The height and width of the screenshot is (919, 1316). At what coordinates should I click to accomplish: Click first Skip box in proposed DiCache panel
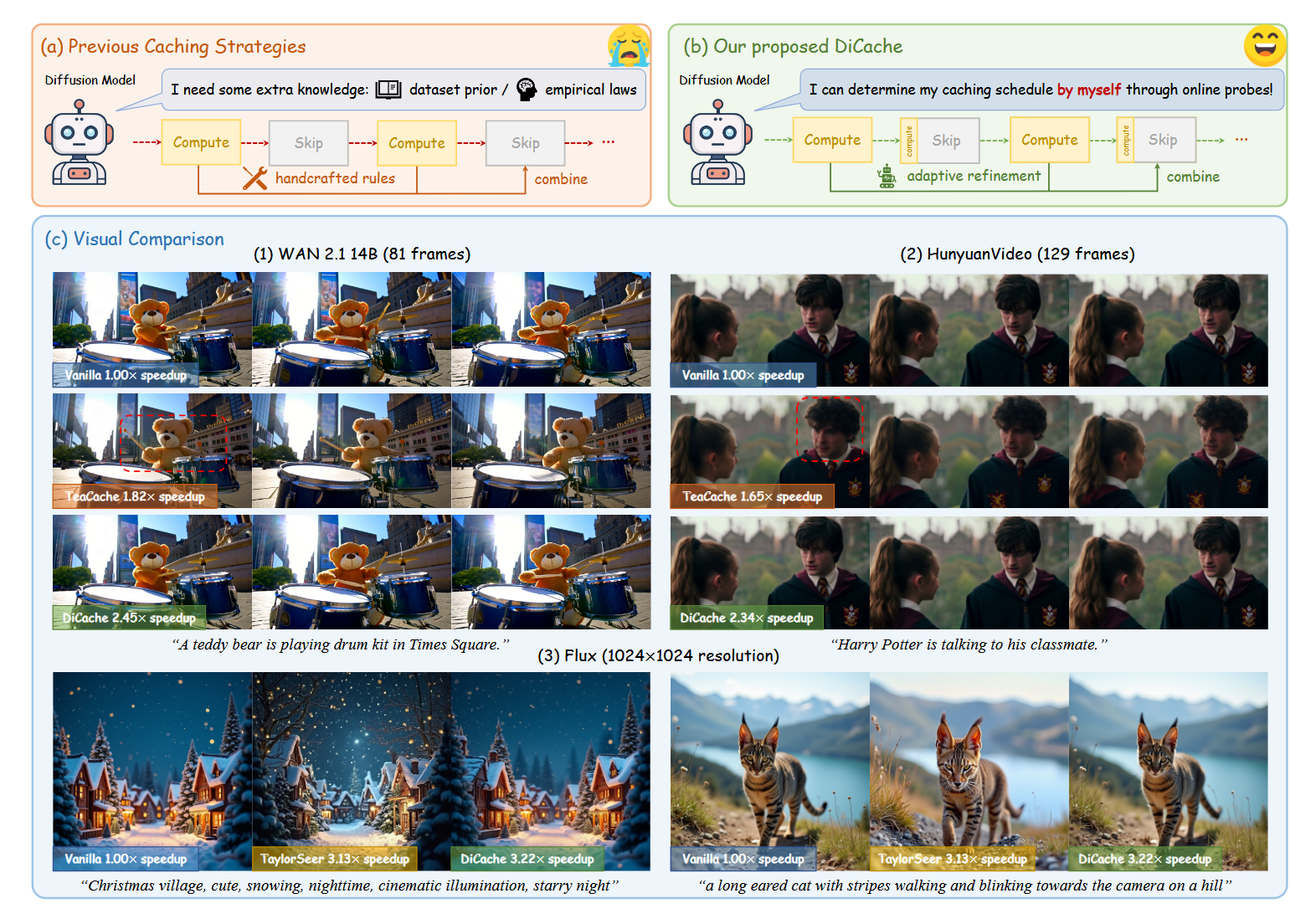point(947,141)
